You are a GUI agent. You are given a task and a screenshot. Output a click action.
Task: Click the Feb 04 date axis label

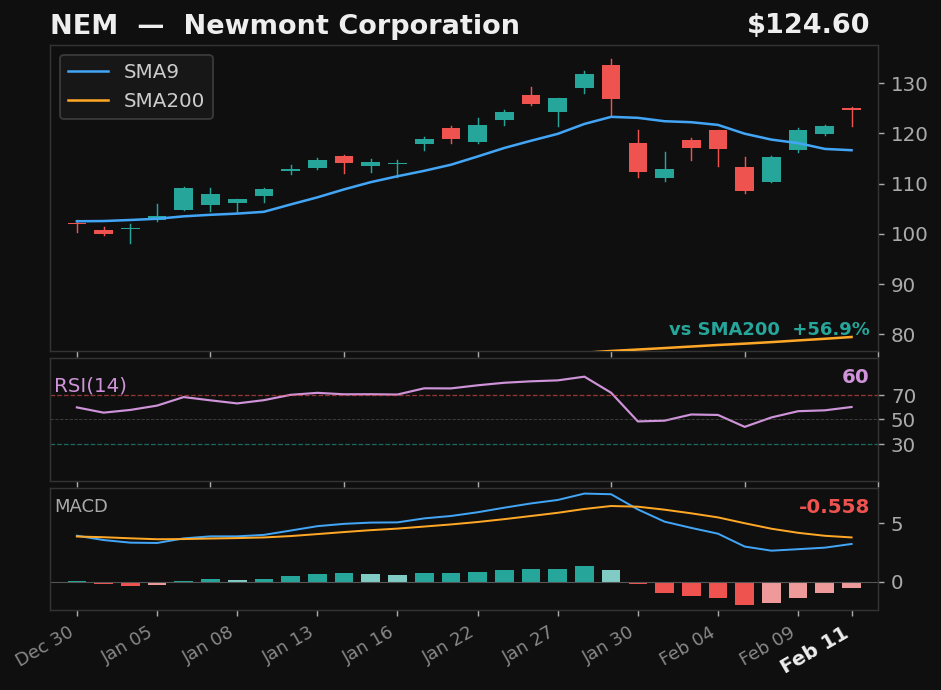(x=688, y=646)
